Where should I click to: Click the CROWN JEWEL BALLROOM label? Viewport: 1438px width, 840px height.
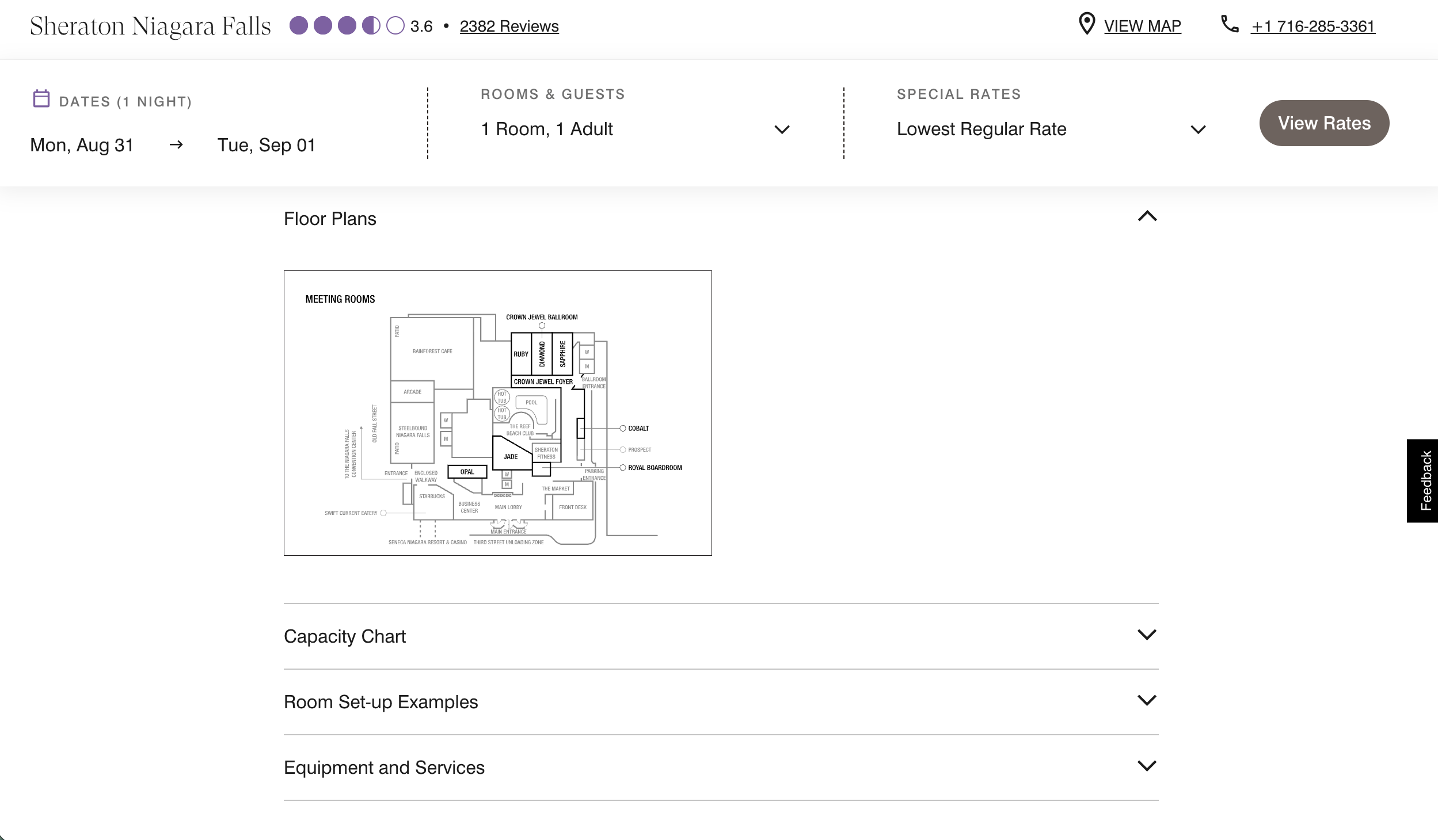coord(542,317)
